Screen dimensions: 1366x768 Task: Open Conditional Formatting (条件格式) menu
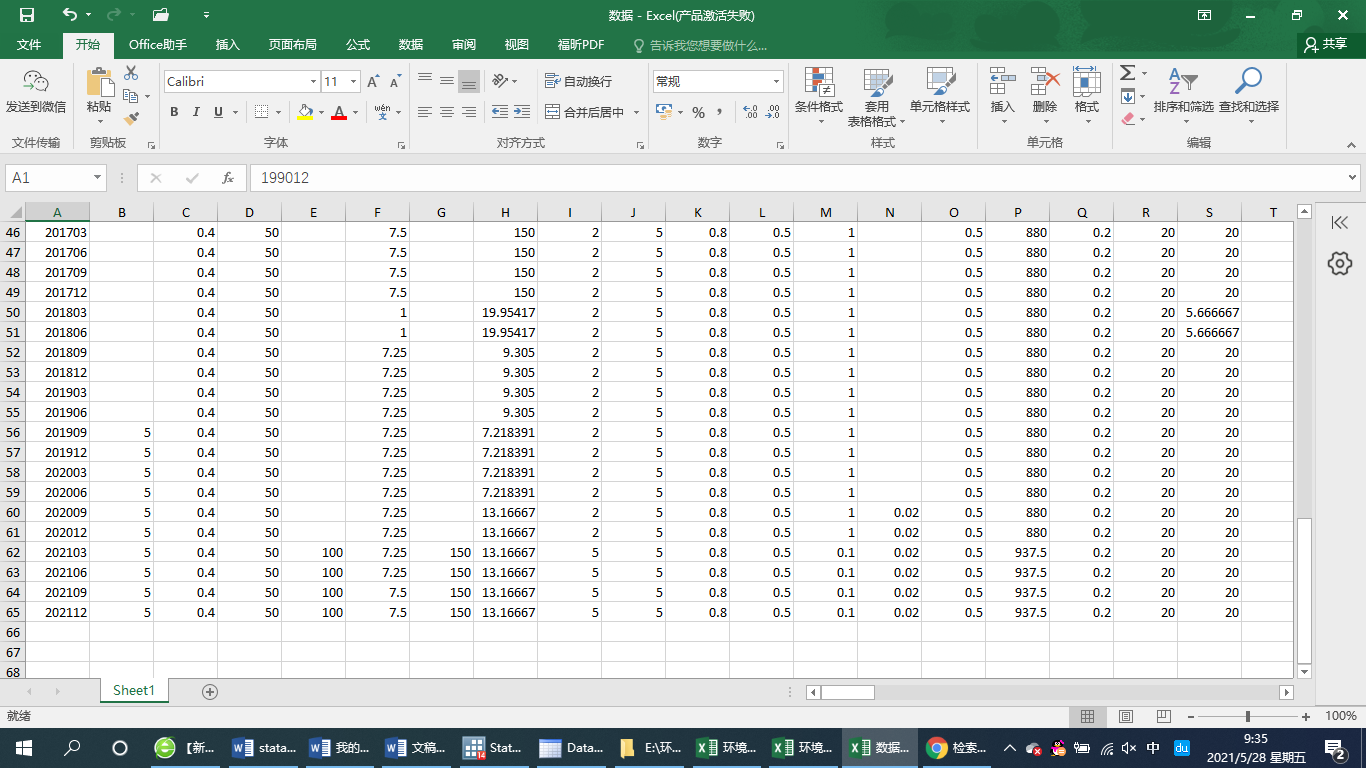pyautogui.click(x=819, y=95)
